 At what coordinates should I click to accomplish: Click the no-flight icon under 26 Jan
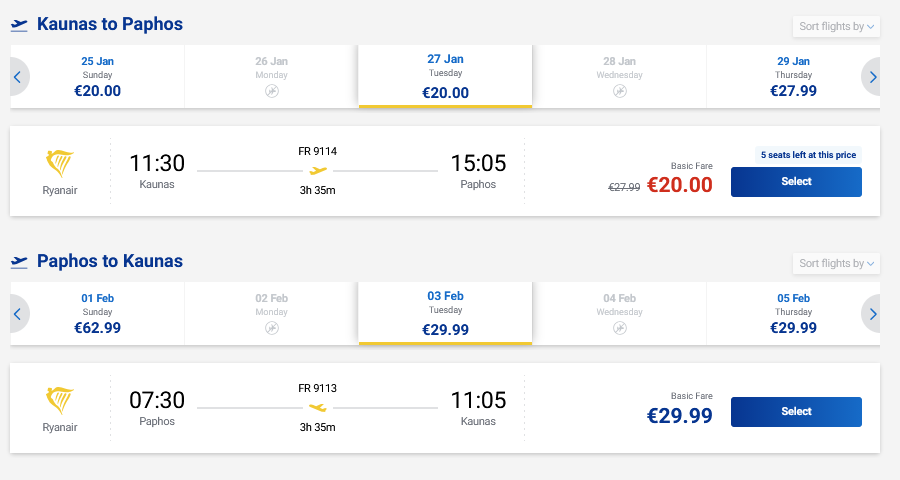271,91
